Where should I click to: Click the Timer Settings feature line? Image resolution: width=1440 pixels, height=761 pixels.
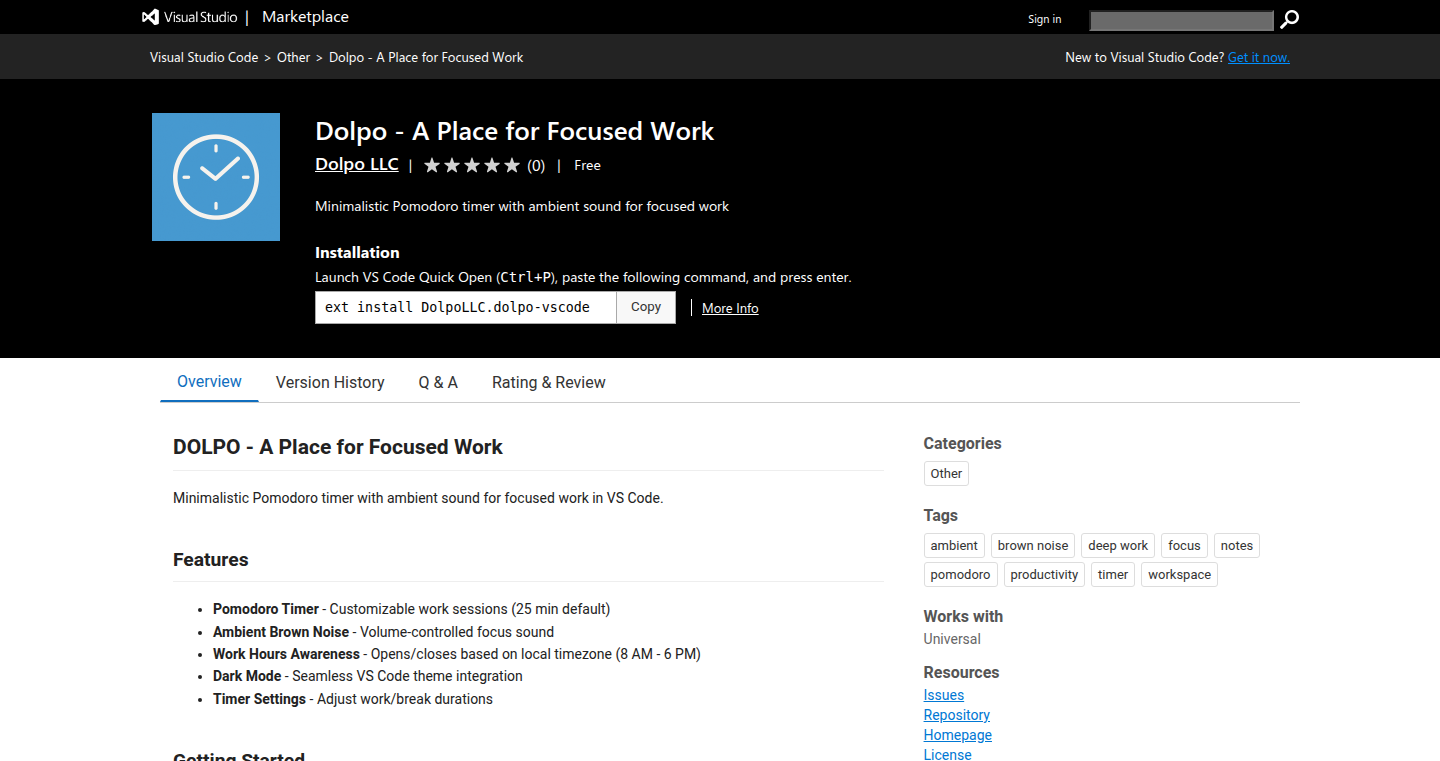click(x=353, y=699)
